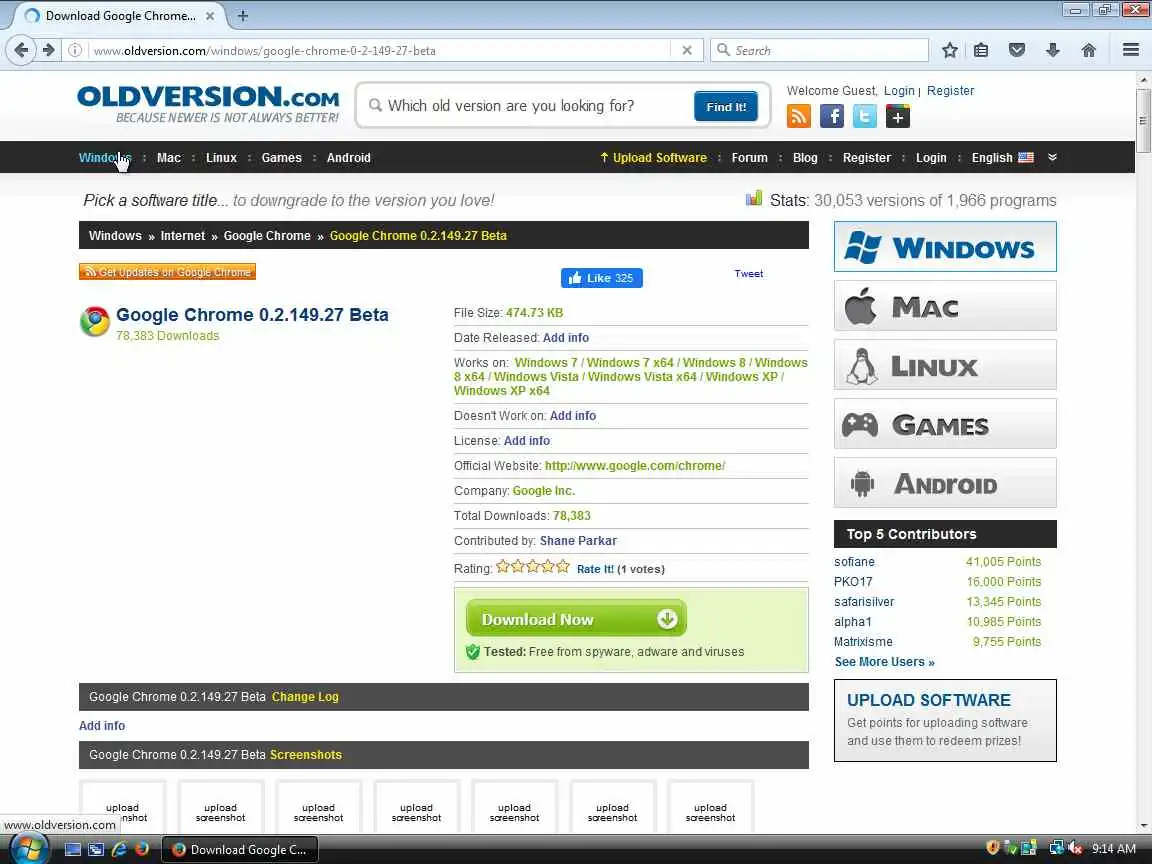This screenshot has height=864, width=1152.
Task: Click Show Desktop taskbar icon
Action: (x=73, y=849)
